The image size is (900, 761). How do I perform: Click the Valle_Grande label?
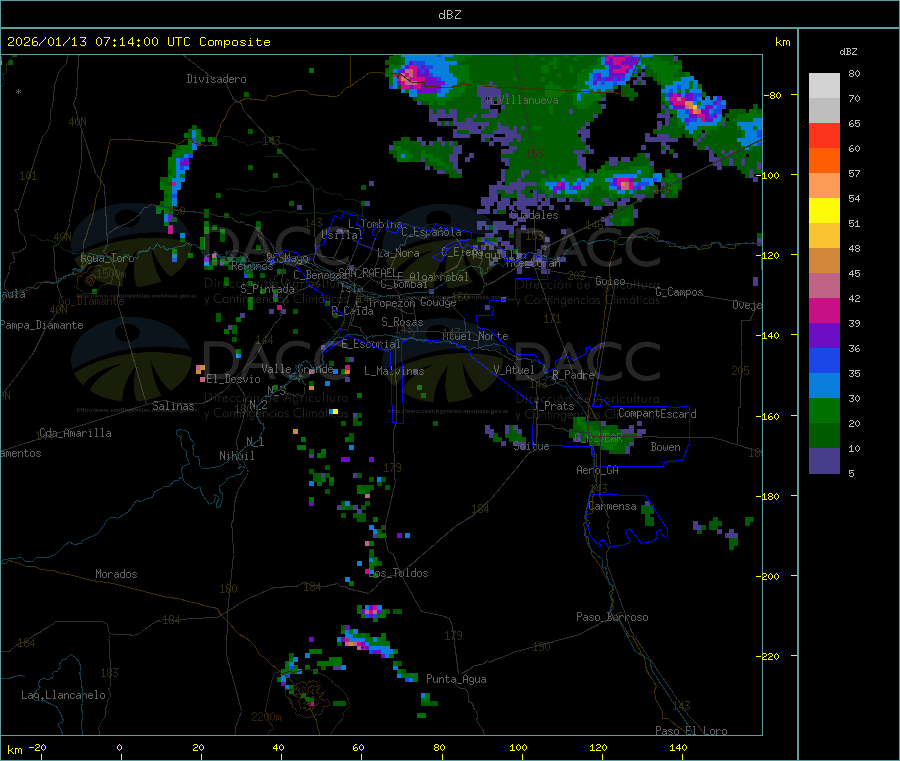[297, 369]
